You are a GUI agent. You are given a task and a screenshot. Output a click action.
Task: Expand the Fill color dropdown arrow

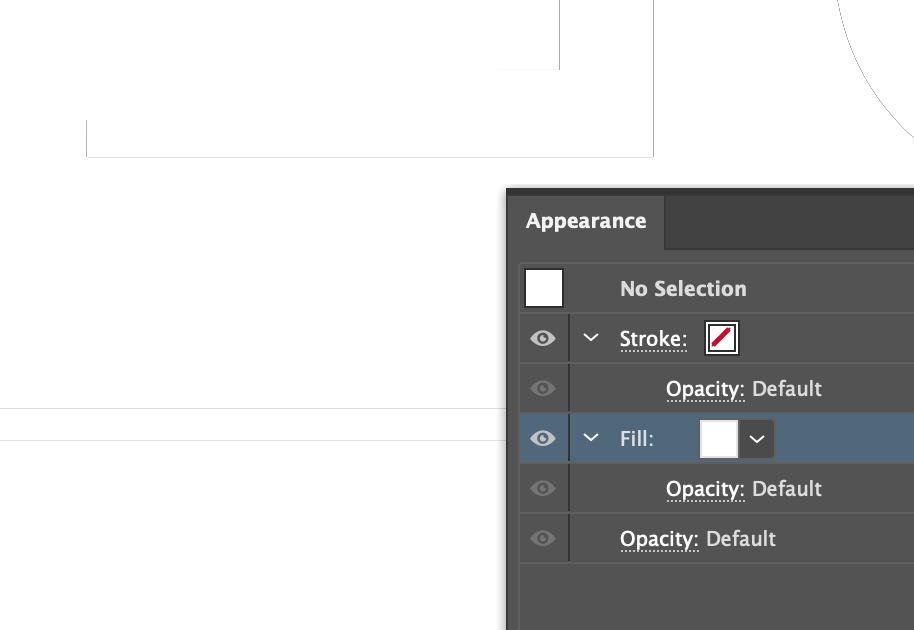(x=755, y=438)
